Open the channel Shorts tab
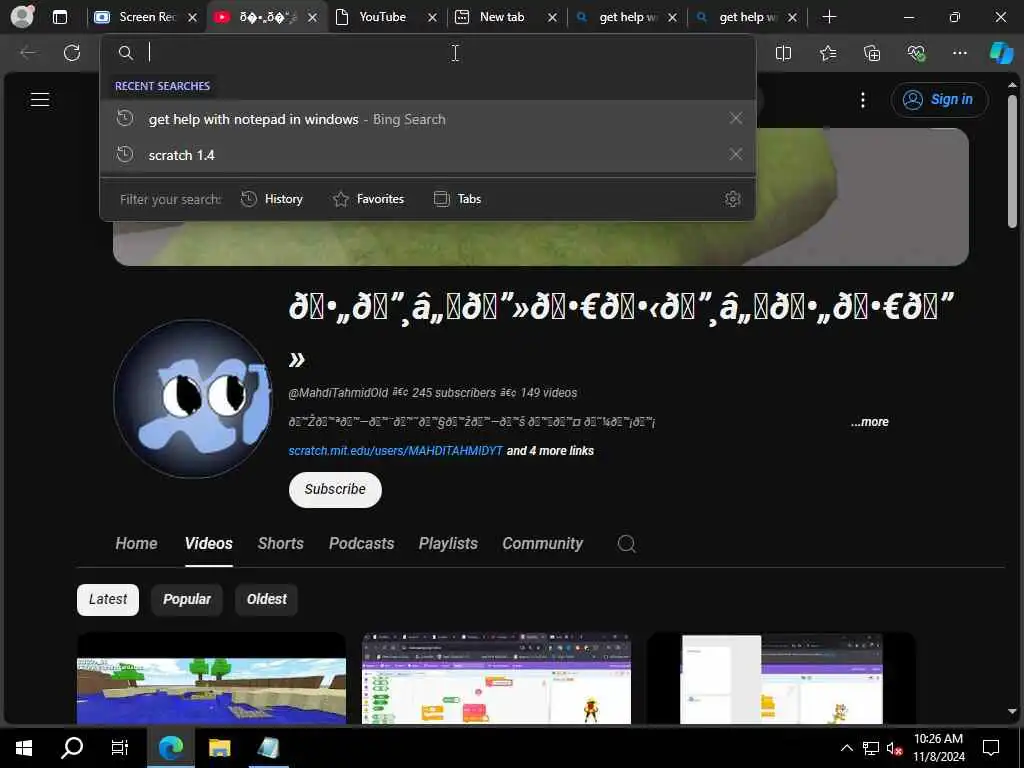The height and width of the screenshot is (768, 1024). point(281,543)
